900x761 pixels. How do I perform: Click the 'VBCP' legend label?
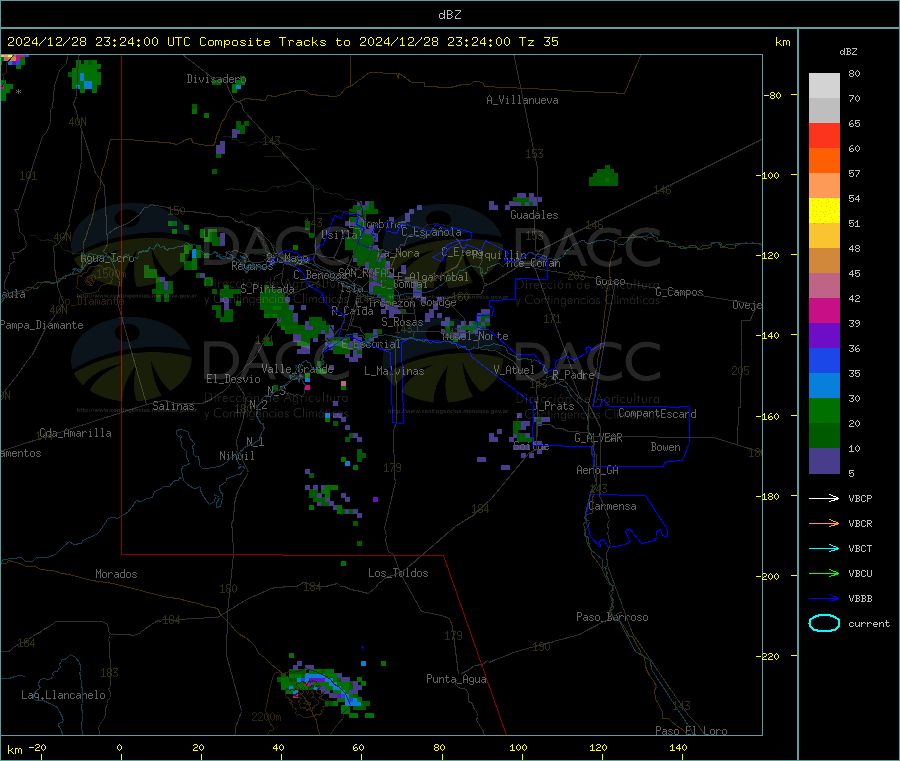[x=860, y=498]
